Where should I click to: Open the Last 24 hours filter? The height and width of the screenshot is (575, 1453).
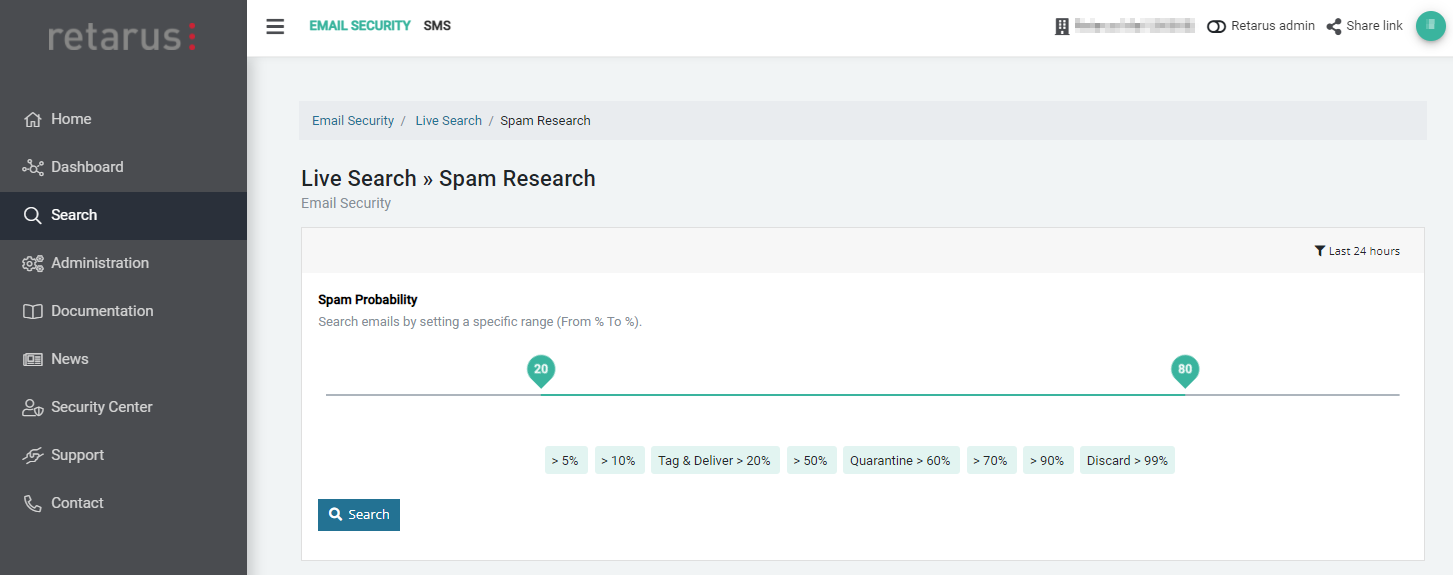pos(1357,251)
